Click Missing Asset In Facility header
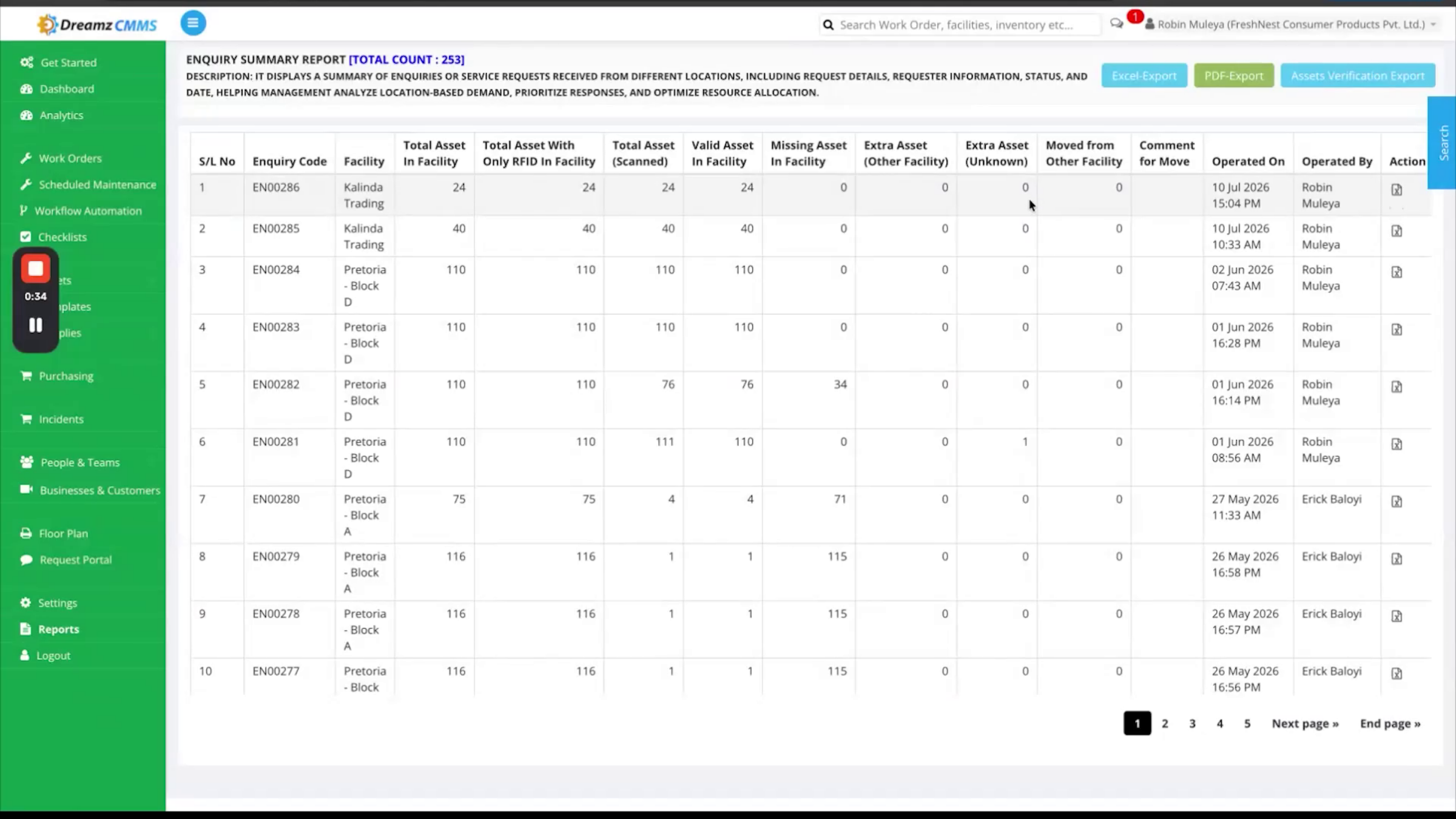 (808, 153)
